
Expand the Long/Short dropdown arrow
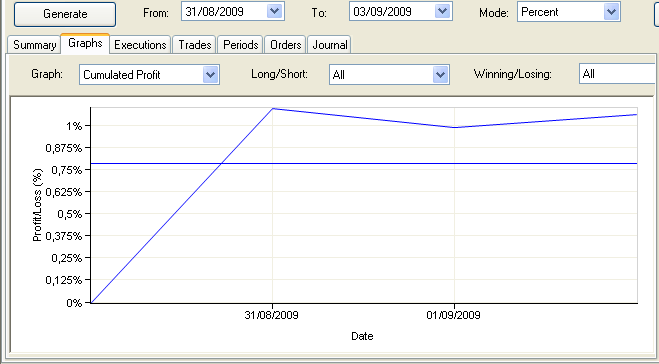[x=440, y=75]
